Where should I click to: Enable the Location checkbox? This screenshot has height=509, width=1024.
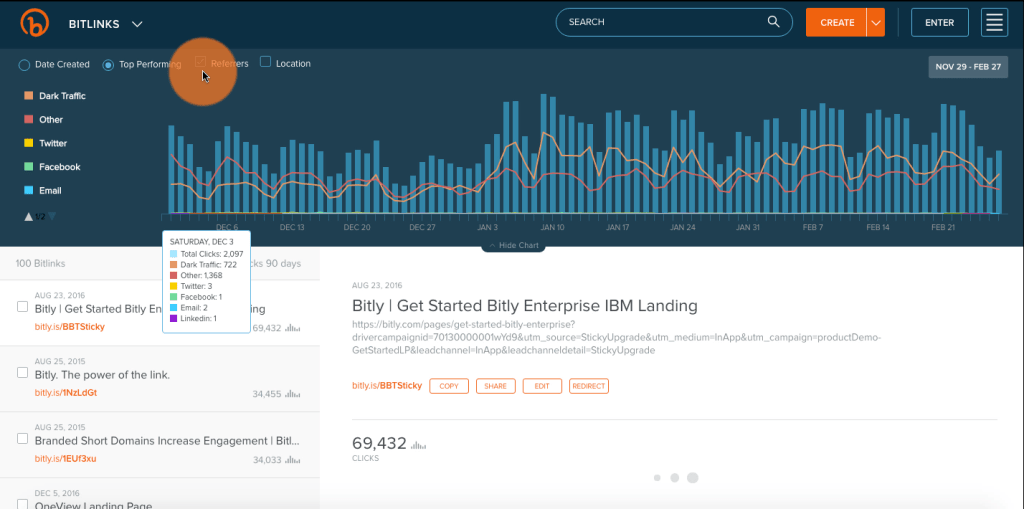pyautogui.click(x=266, y=62)
